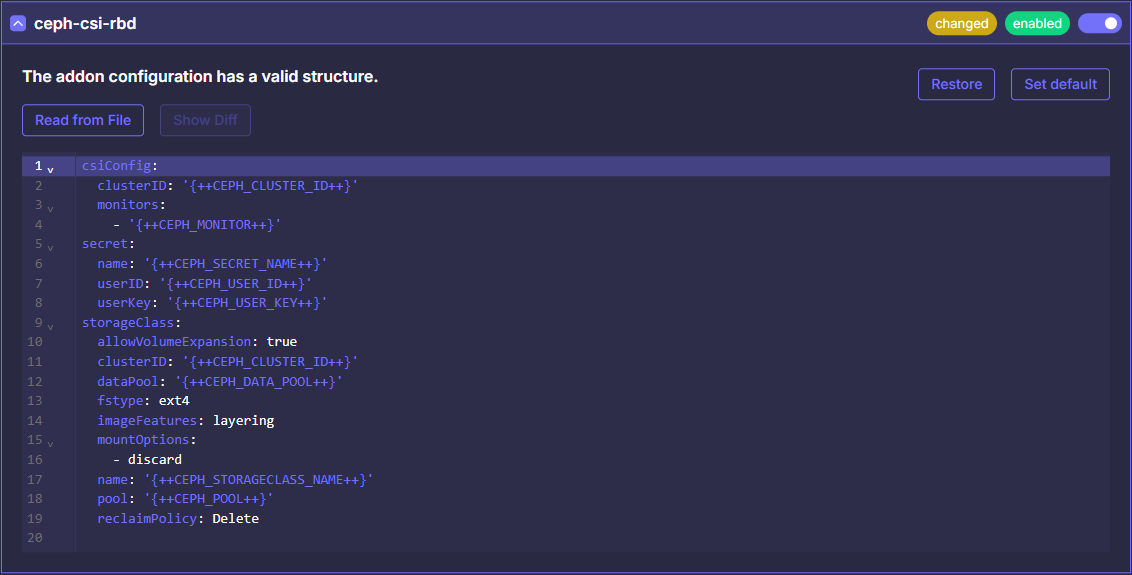The height and width of the screenshot is (575, 1132).
Task: Fold the monitors block on line 3
Action: click(x=51, y=208)
